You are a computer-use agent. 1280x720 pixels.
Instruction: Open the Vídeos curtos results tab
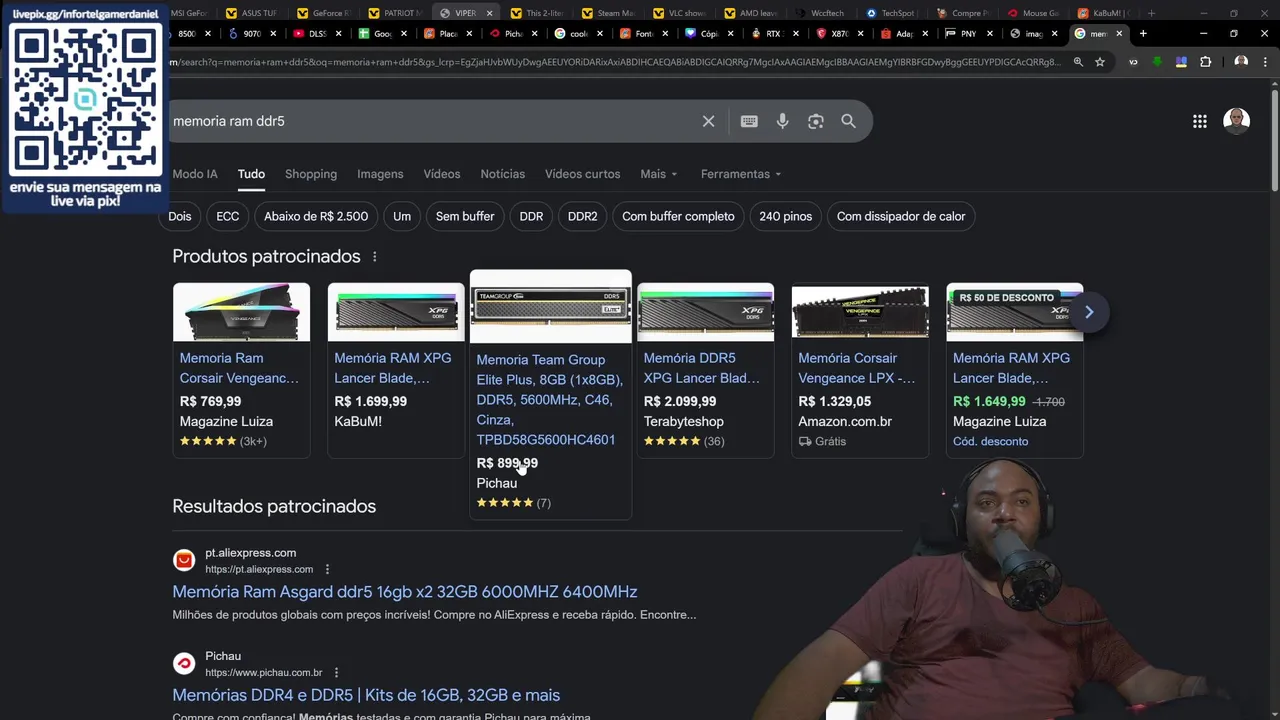pos(583,174)
